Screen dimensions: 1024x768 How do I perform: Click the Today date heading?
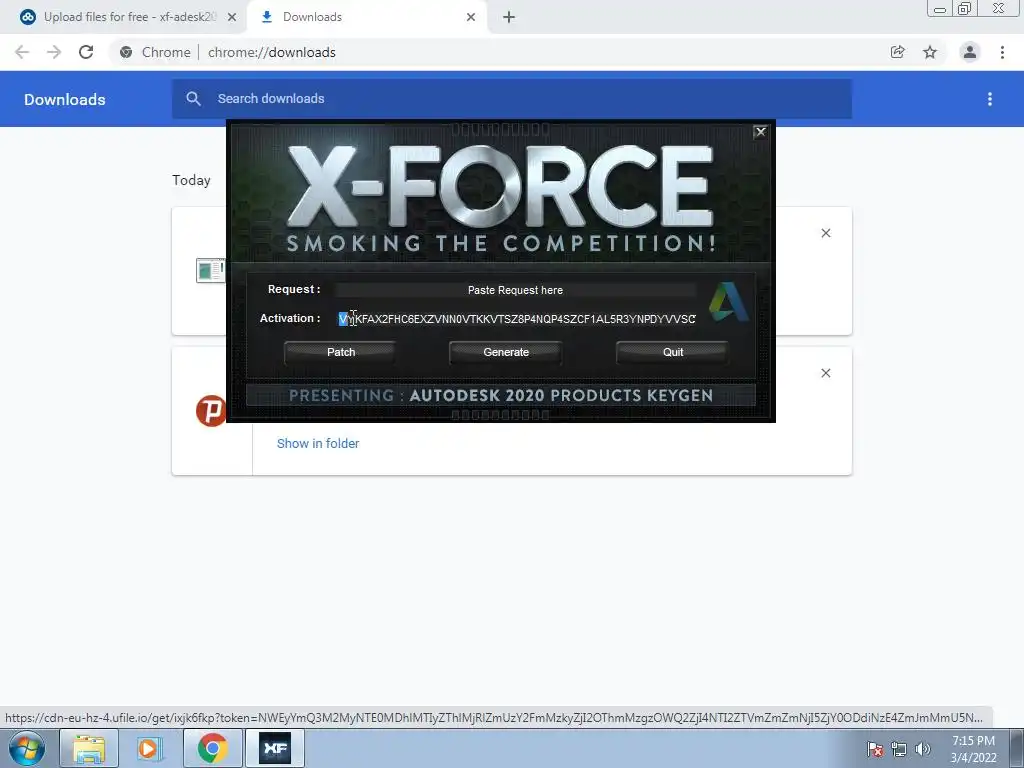[x=191, y=180]
